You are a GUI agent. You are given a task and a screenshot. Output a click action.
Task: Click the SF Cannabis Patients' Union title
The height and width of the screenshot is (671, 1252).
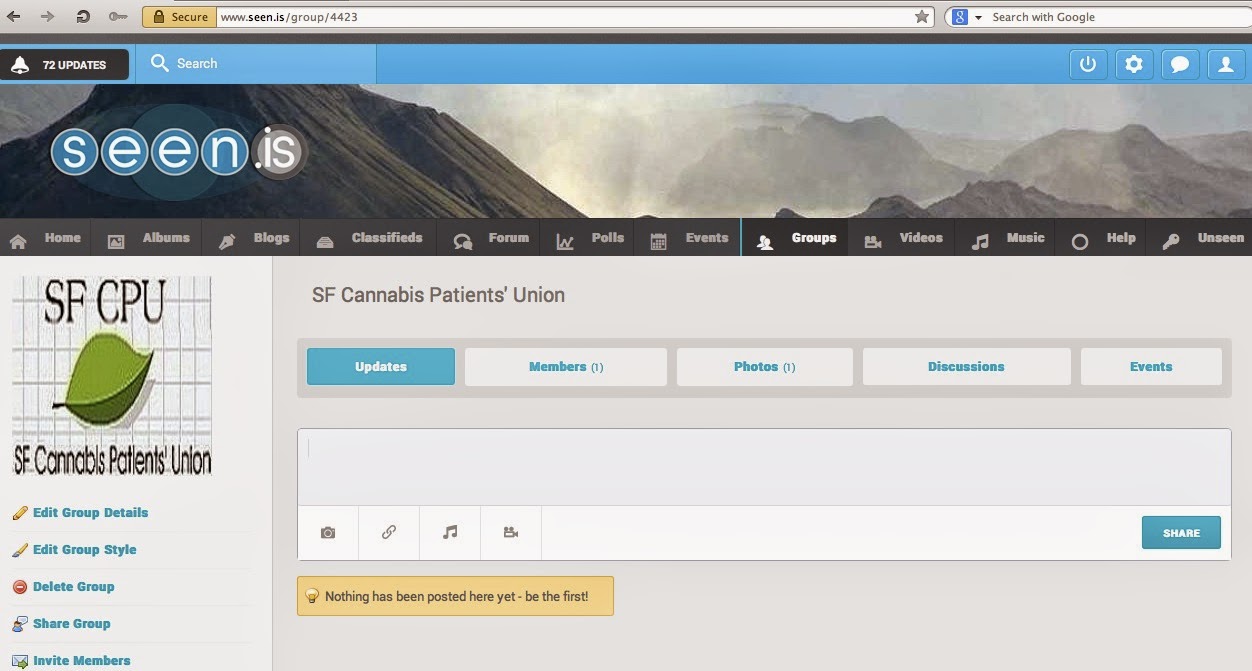(438, 295)
